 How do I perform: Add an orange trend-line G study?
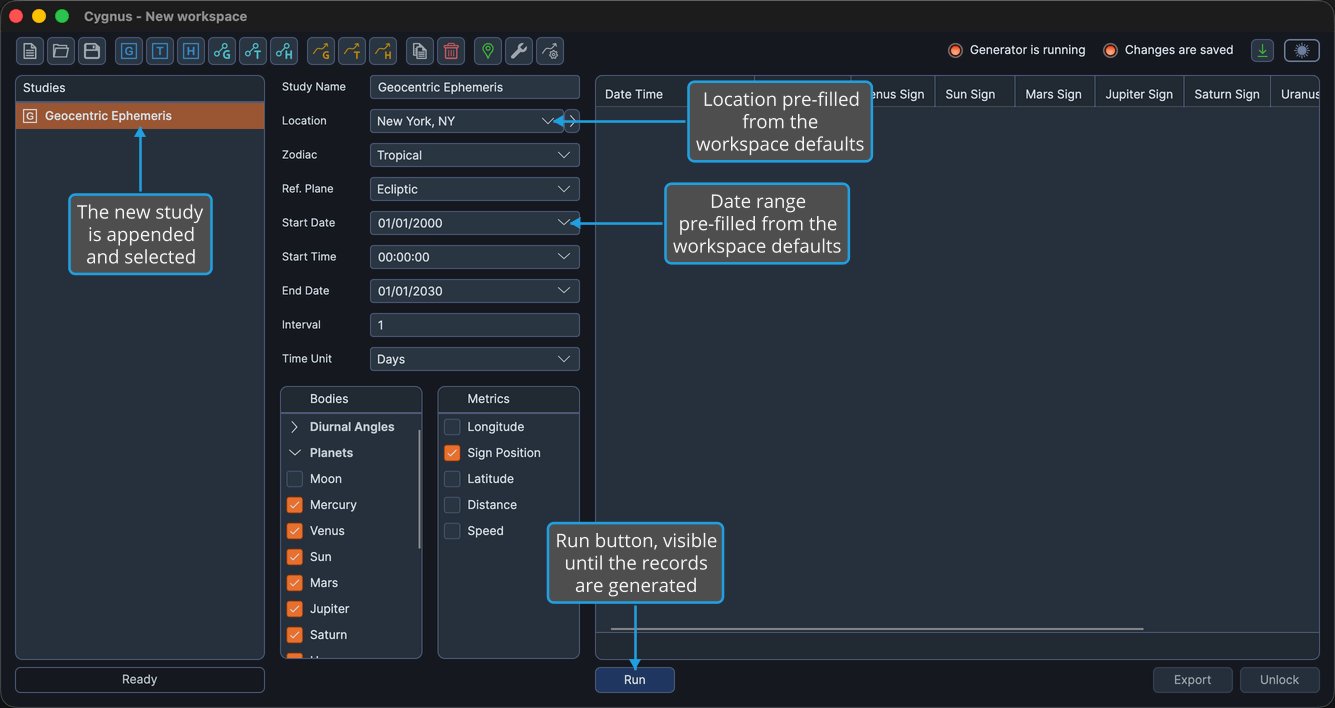point(321,51)
